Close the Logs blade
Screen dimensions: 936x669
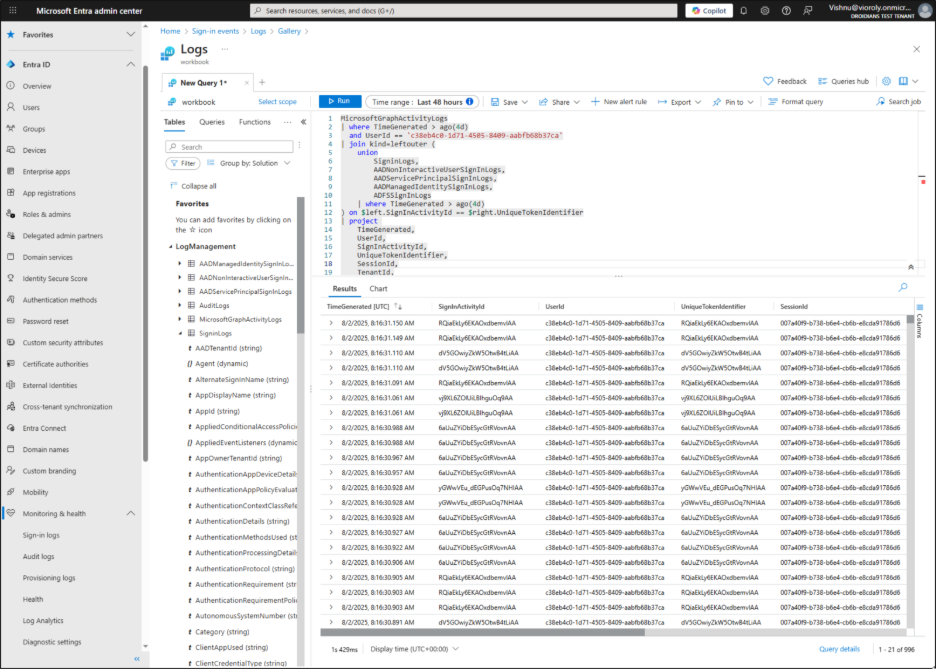tap(916, 49)
